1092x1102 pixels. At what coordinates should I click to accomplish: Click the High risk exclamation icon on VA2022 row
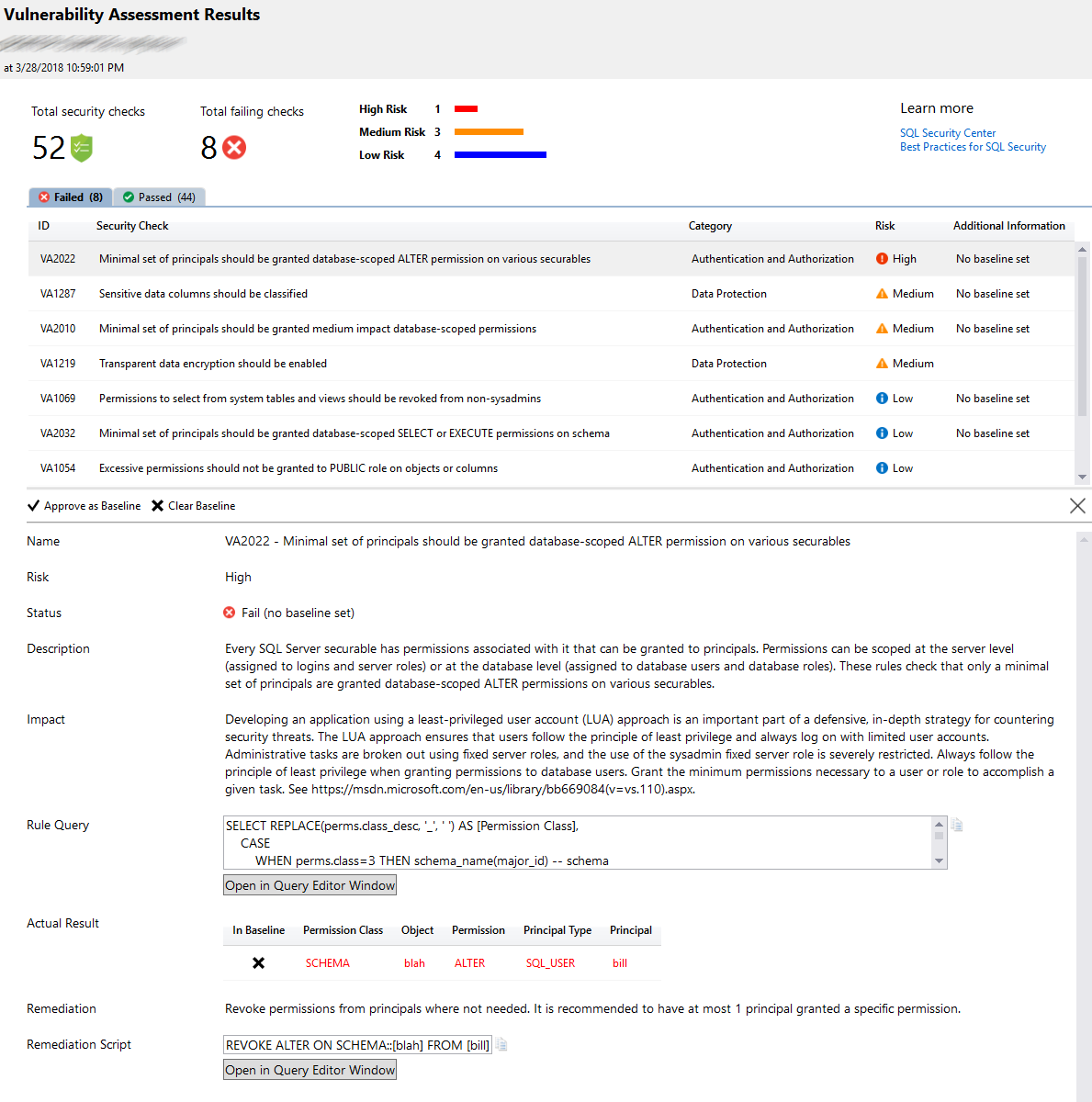point(882,258)
